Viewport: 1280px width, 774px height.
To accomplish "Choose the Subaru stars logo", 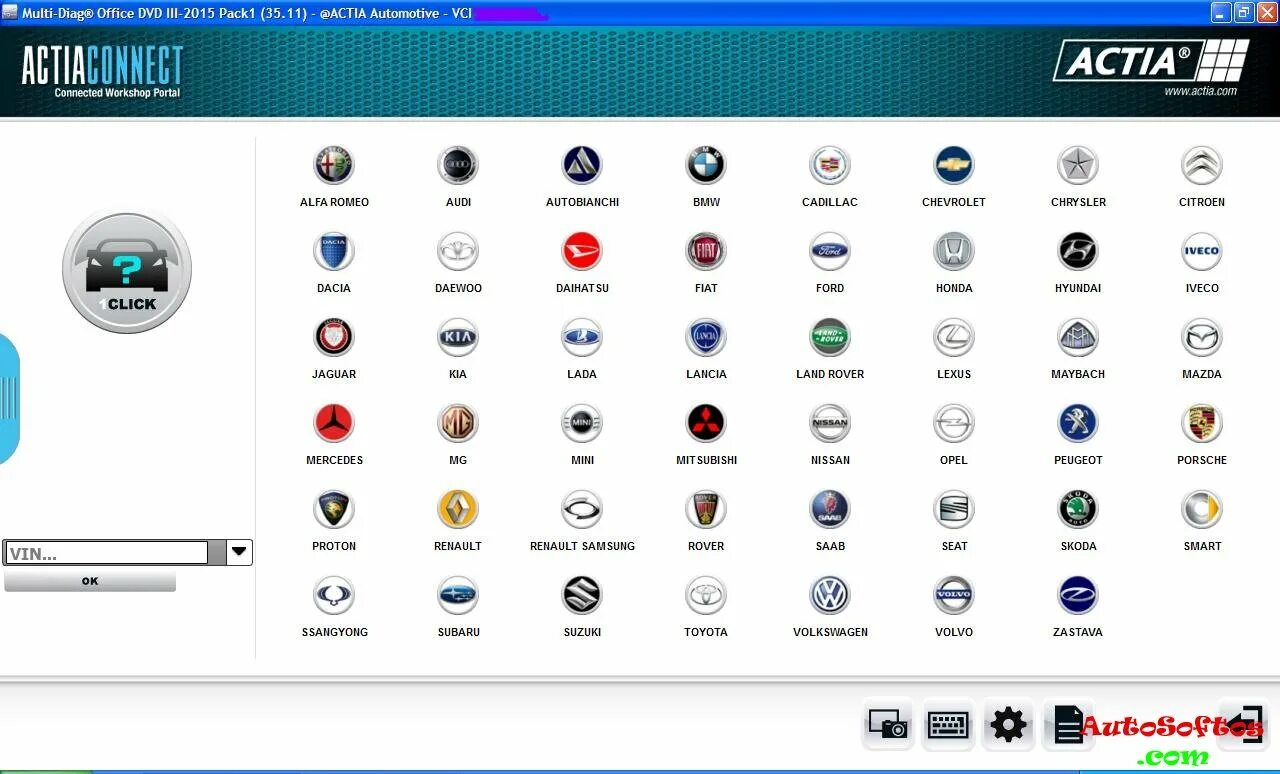I will [x=458, y=595].
